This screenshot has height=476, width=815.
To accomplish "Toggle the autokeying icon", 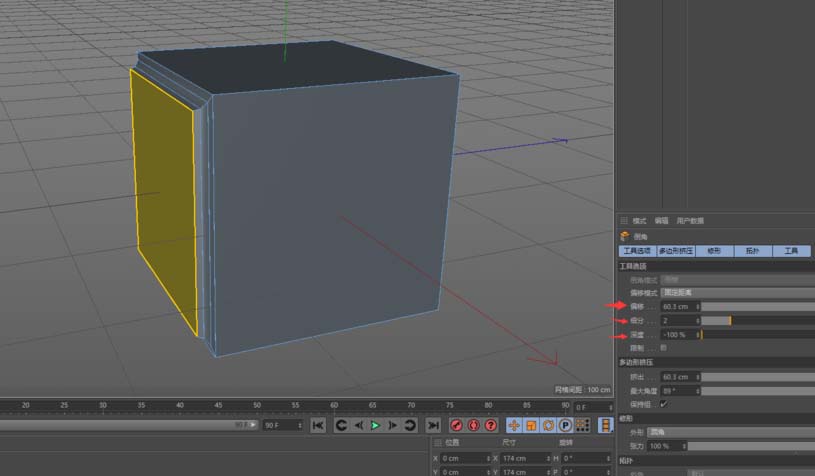I will (x=474, y=425).
